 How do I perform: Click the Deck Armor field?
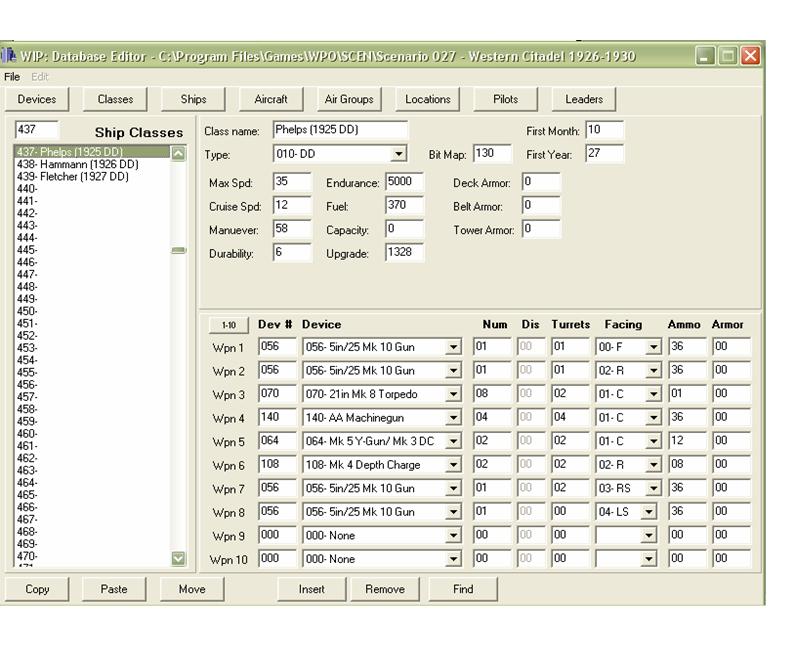[x=541, y=182]
